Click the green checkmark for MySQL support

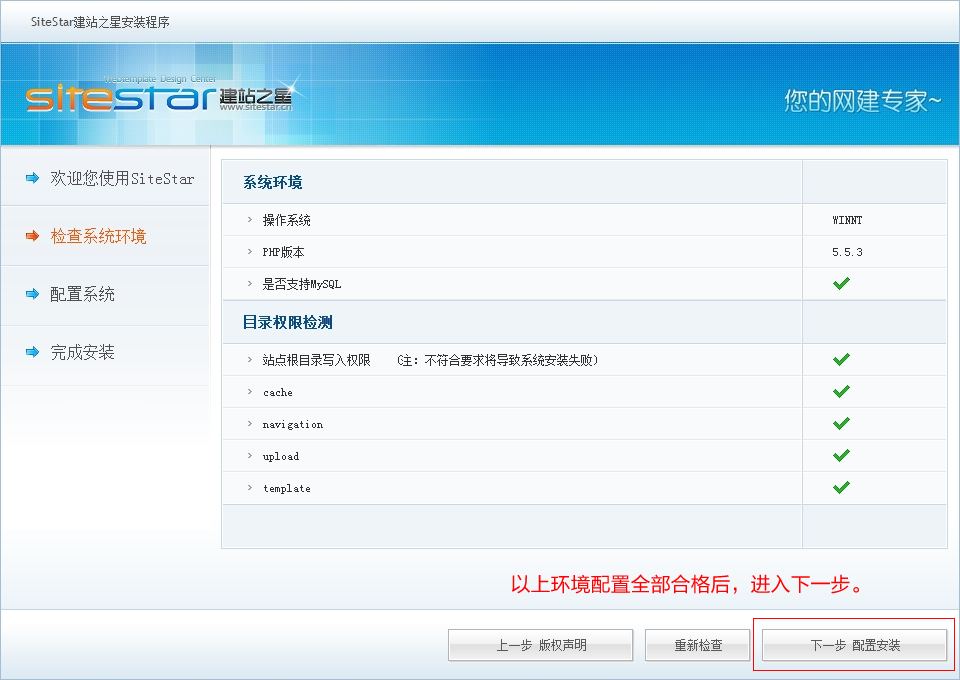[841, 284]
